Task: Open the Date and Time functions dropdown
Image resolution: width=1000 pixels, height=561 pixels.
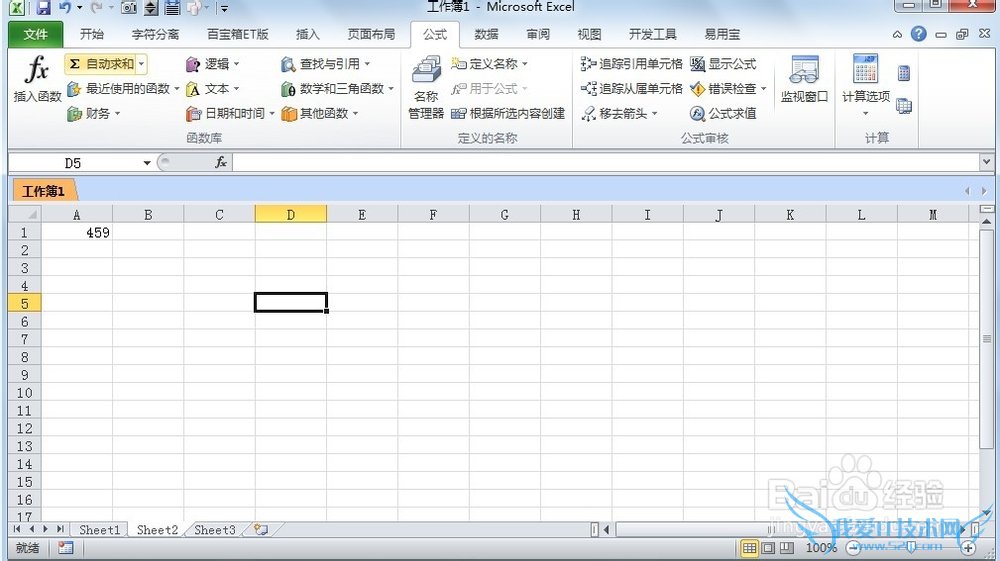Action: (x=230, y=113)
